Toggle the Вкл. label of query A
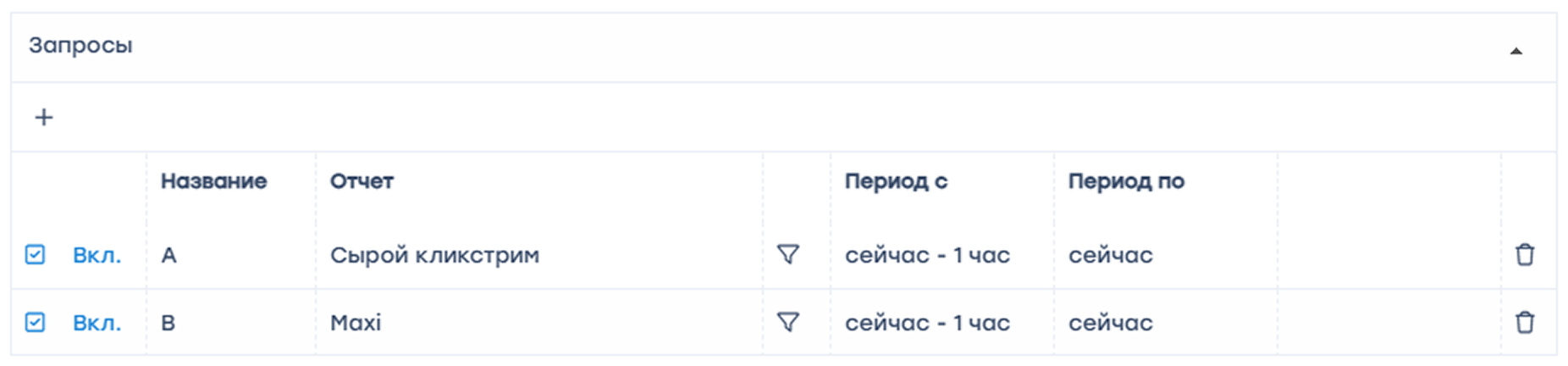The width and height of the screenshot is (1568, 366). (x=97, y=255)
